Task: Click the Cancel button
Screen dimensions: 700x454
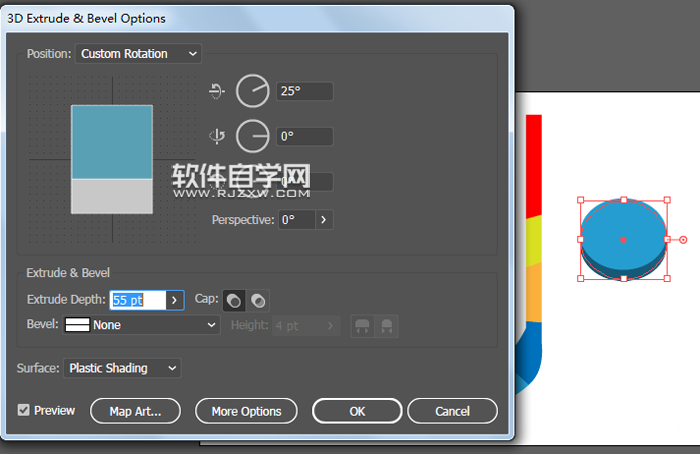Action: coord(453,411)
